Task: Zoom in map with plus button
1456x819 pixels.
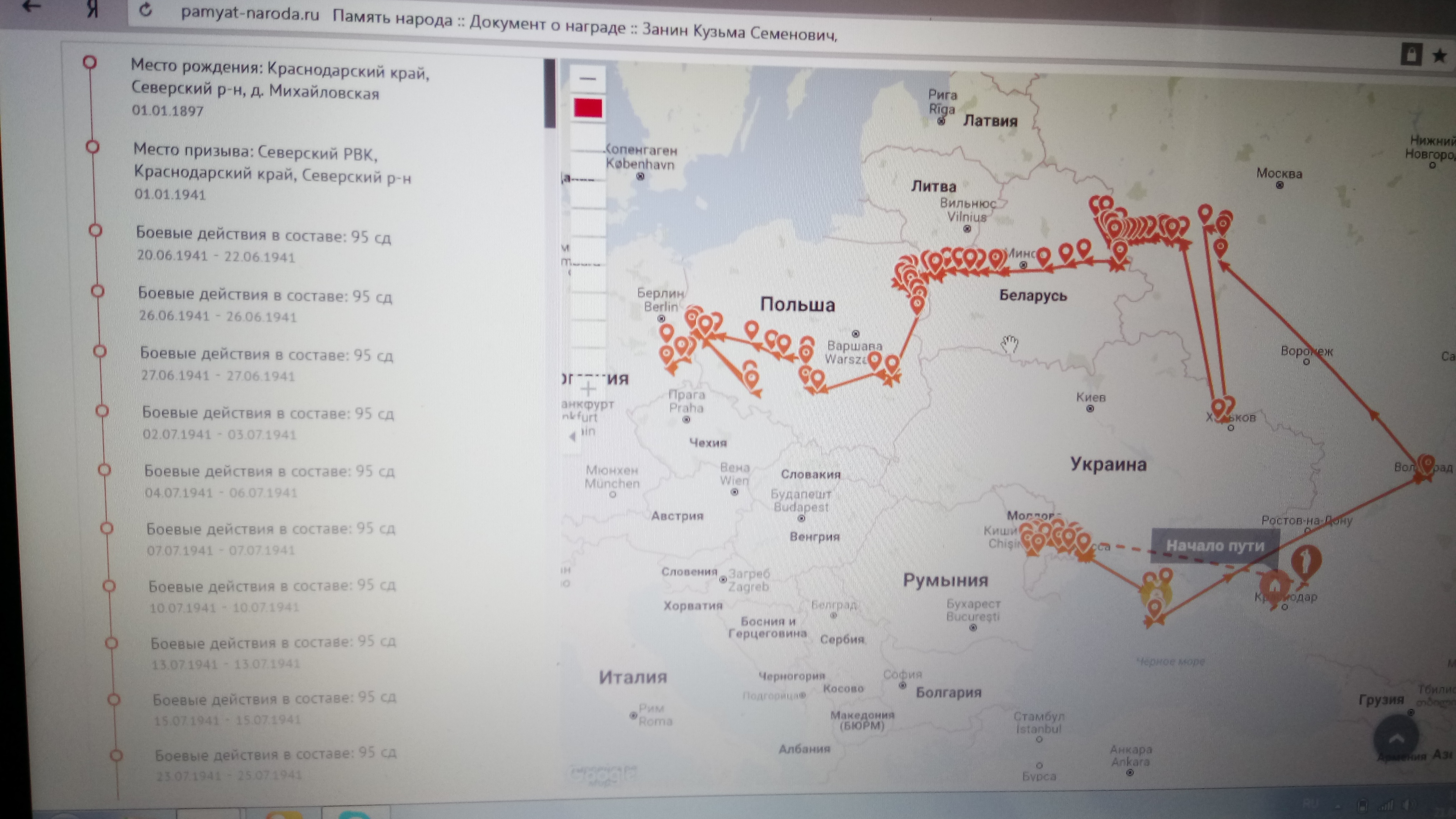Action: click(x=588, y=389)
